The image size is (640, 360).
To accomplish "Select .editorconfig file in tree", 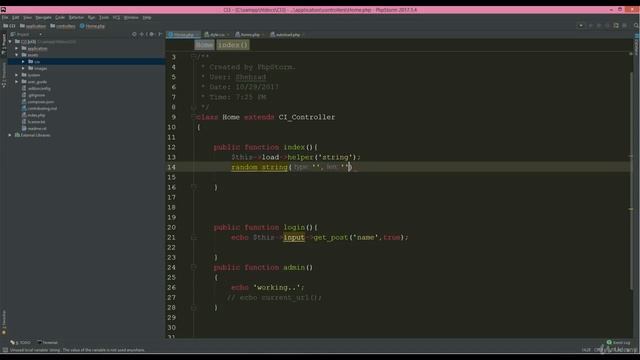I will pyautogui.click(x=36, y=89).
